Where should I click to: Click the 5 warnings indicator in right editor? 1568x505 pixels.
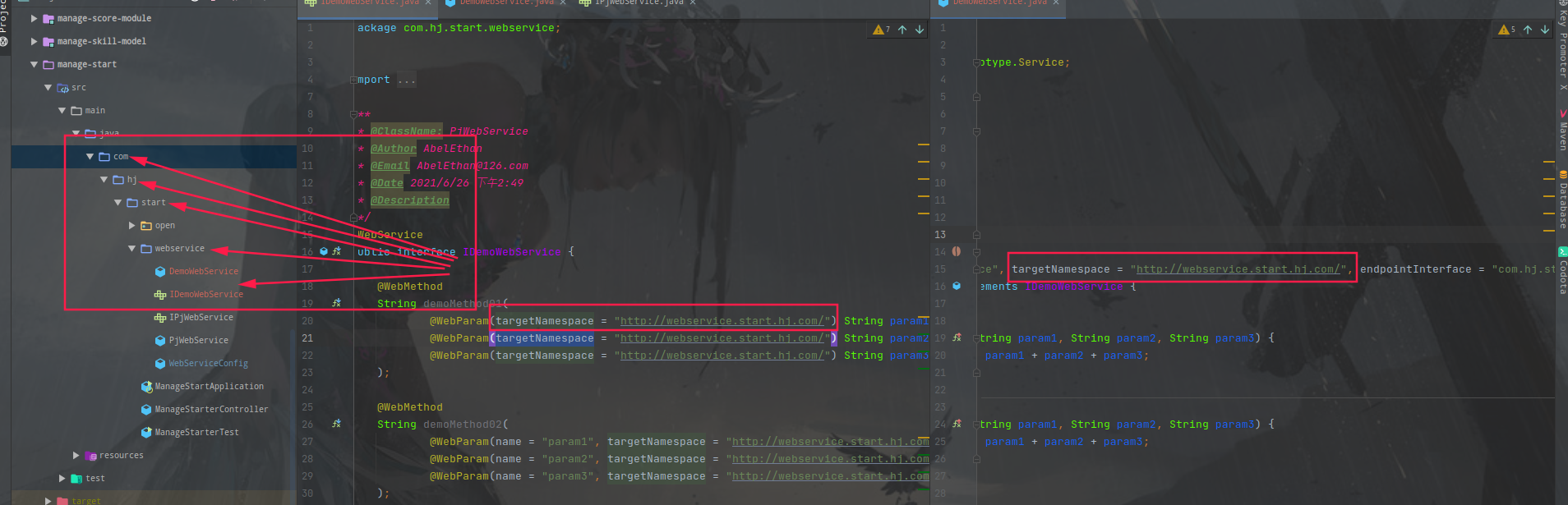point(1506,30)
